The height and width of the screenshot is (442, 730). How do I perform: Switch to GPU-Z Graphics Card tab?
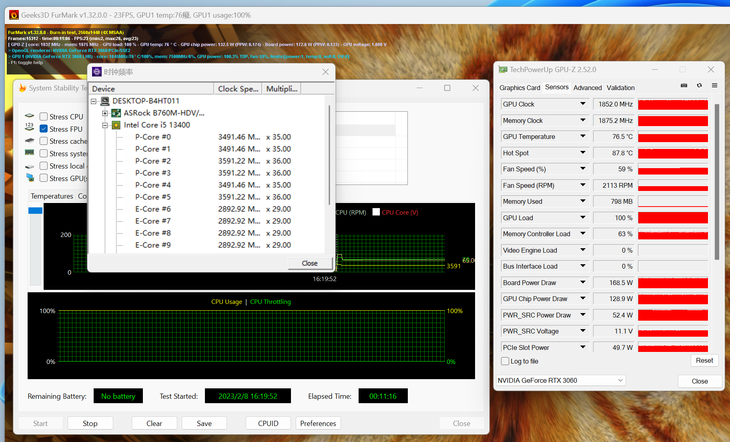pyautogui.click(x=520, y=88)
